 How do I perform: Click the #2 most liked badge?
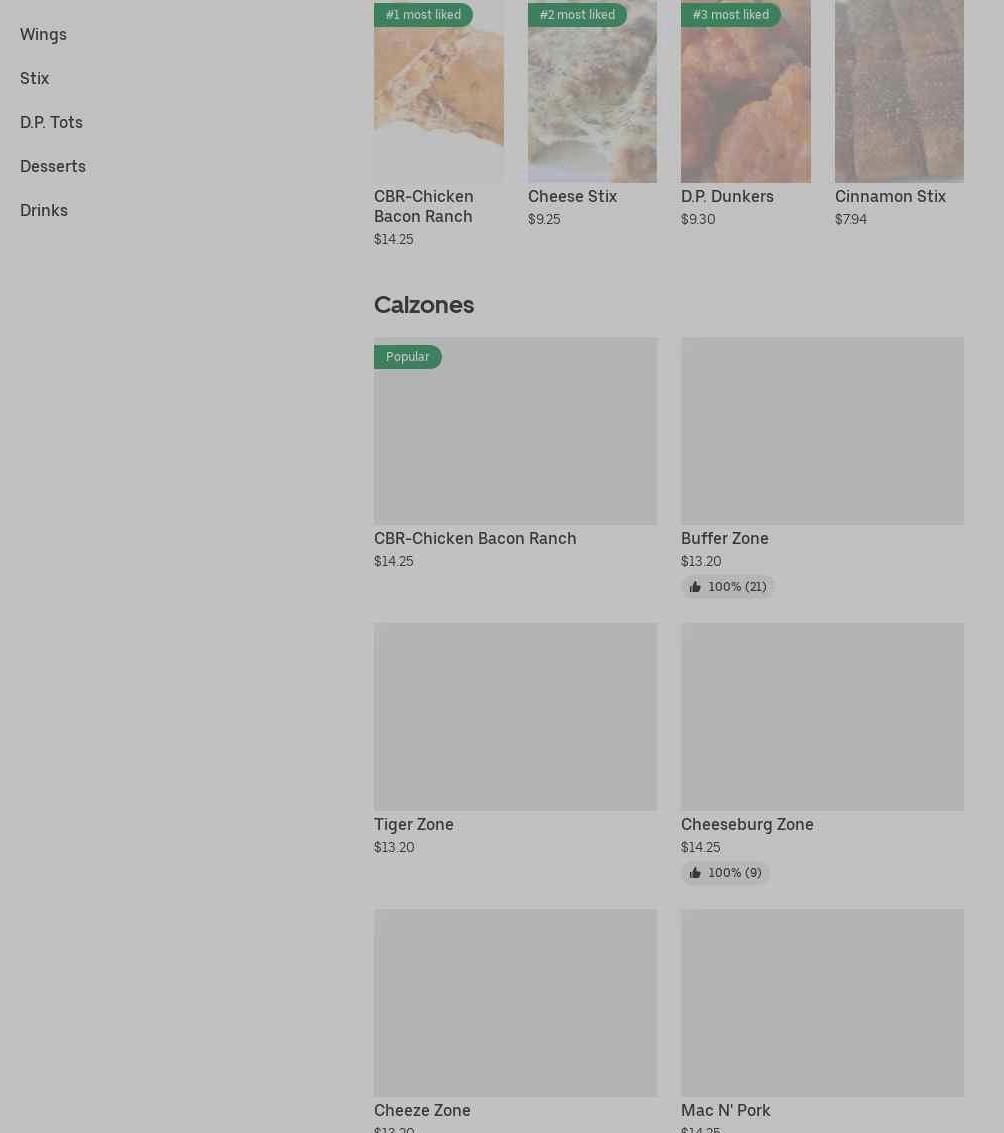(x=577, y=15)
